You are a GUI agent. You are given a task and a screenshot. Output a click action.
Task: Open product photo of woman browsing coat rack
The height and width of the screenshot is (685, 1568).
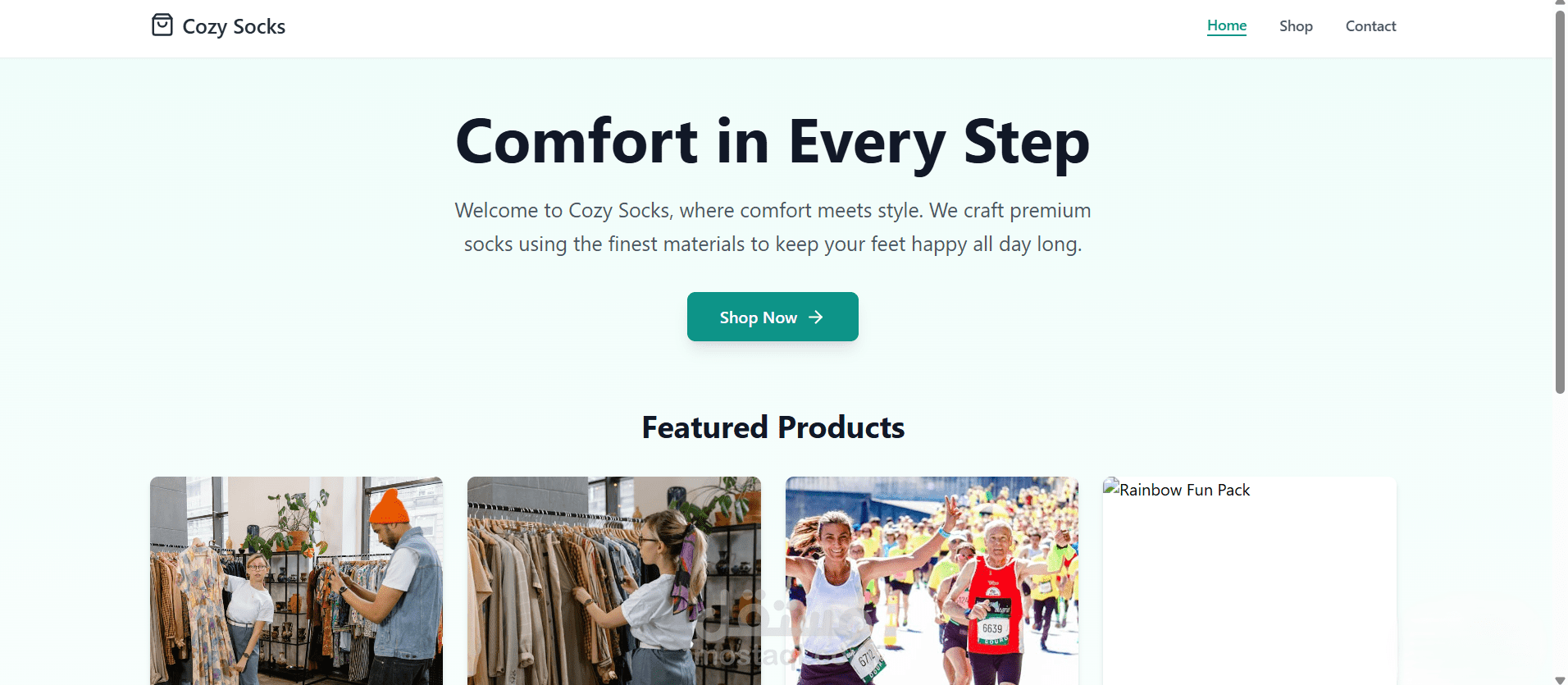coord(613,581)
